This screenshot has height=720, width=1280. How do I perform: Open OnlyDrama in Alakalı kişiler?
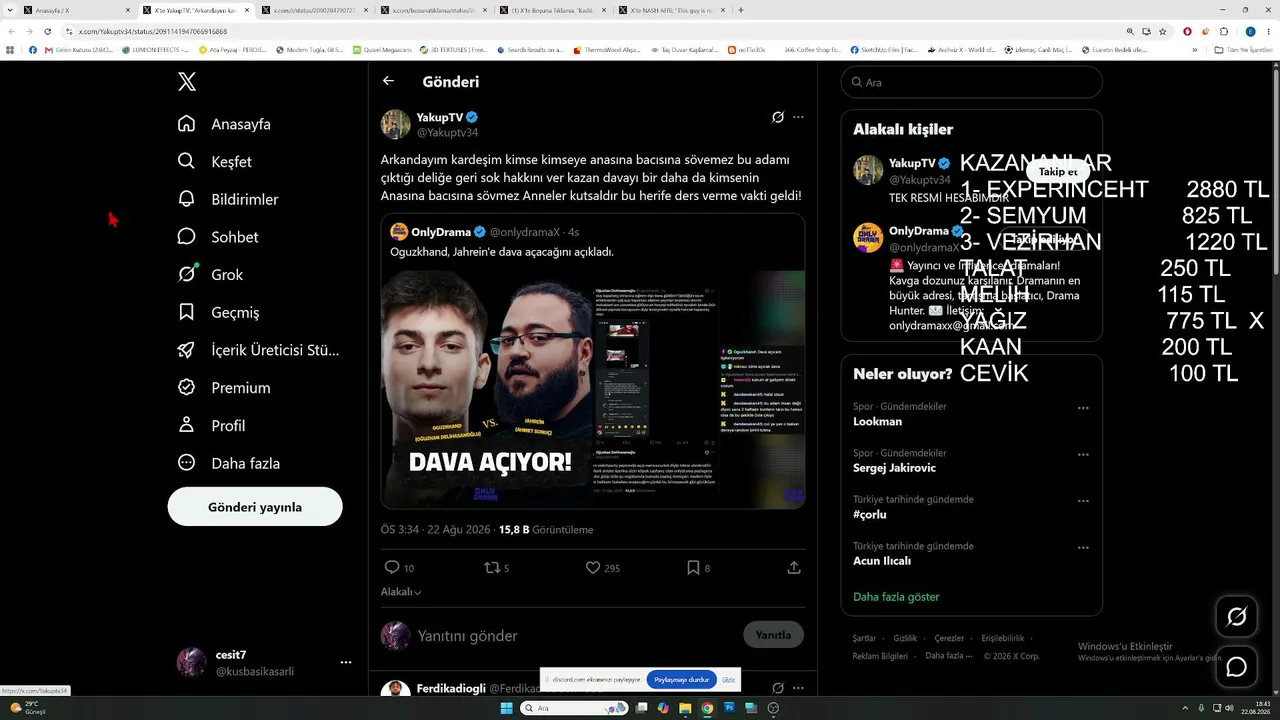918,231
